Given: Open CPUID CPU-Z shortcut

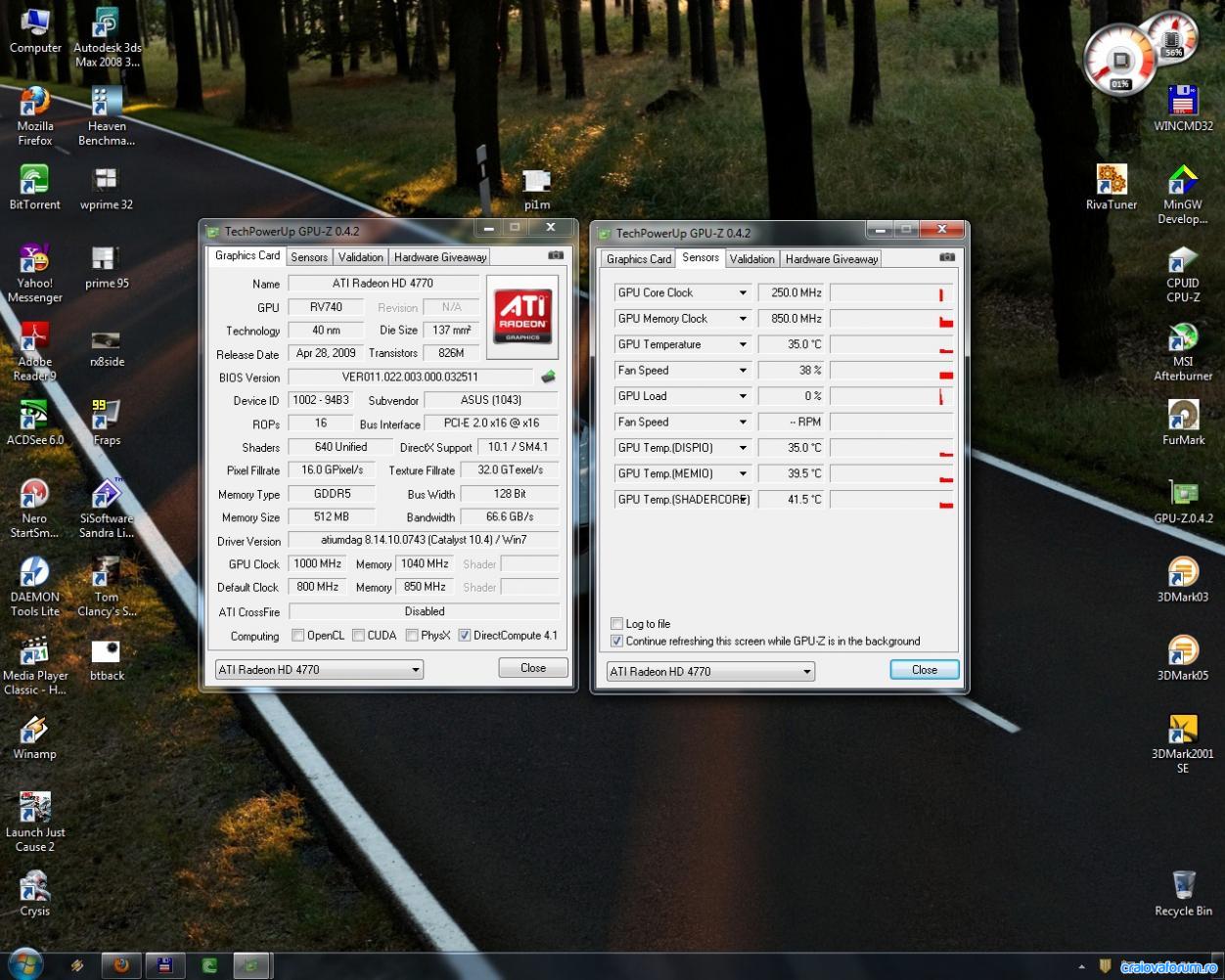Looking at the screenshot, I should (x=1183, y=273).
